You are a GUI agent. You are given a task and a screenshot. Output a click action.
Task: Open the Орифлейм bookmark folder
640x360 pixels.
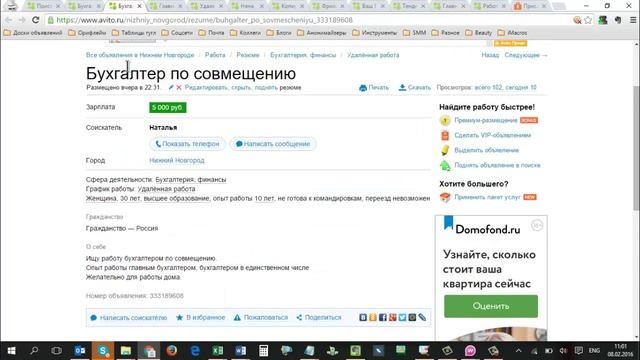coord(87,33)
